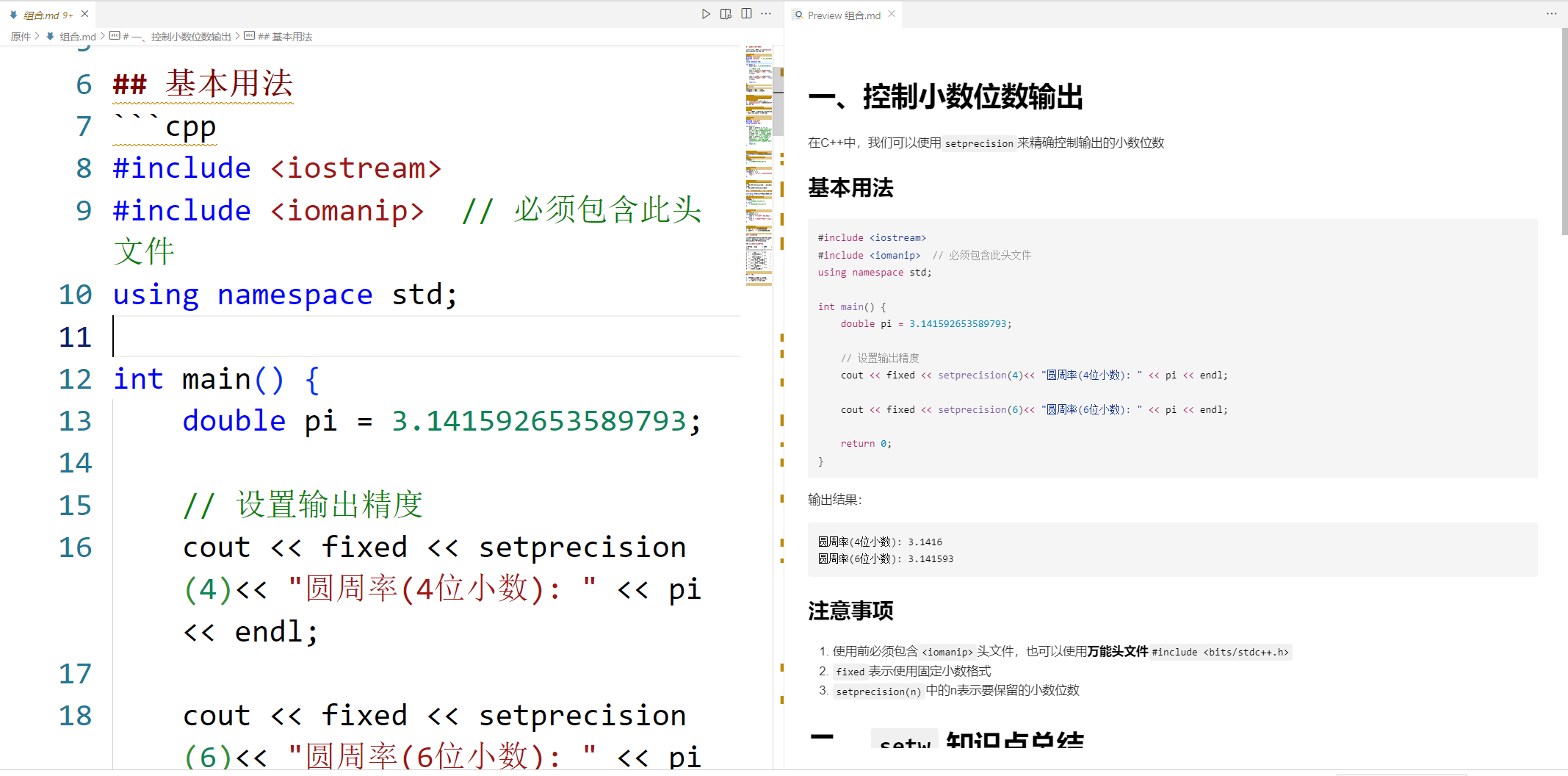This screenshot has height=776, width=1568.
Task: Click the markdown icon in the breadcrumb
Action: [x=50, y=36]
